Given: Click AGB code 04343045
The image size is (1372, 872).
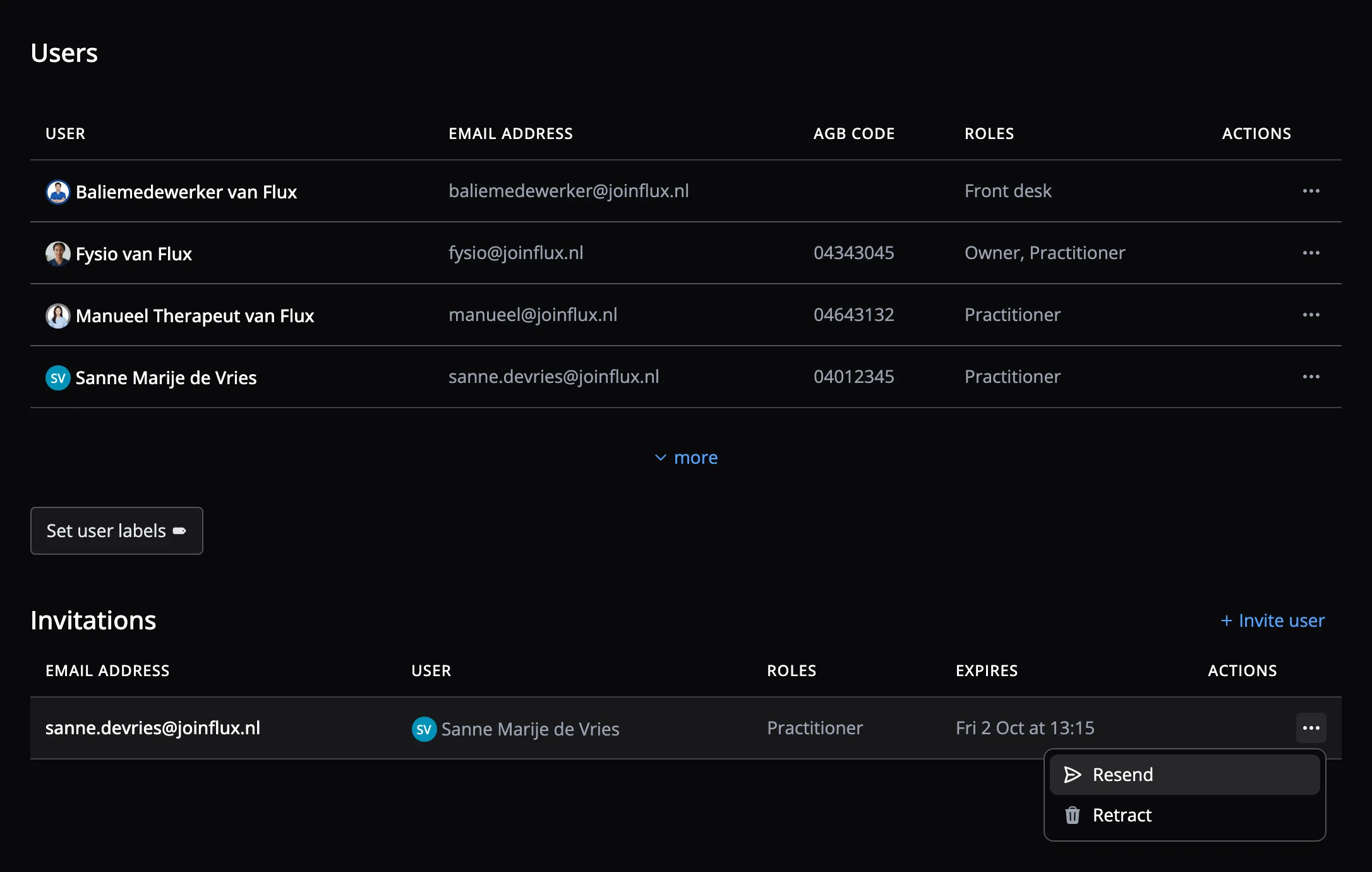Looking at the screenshot, I should pyautogui.click(x=854, y=253).
